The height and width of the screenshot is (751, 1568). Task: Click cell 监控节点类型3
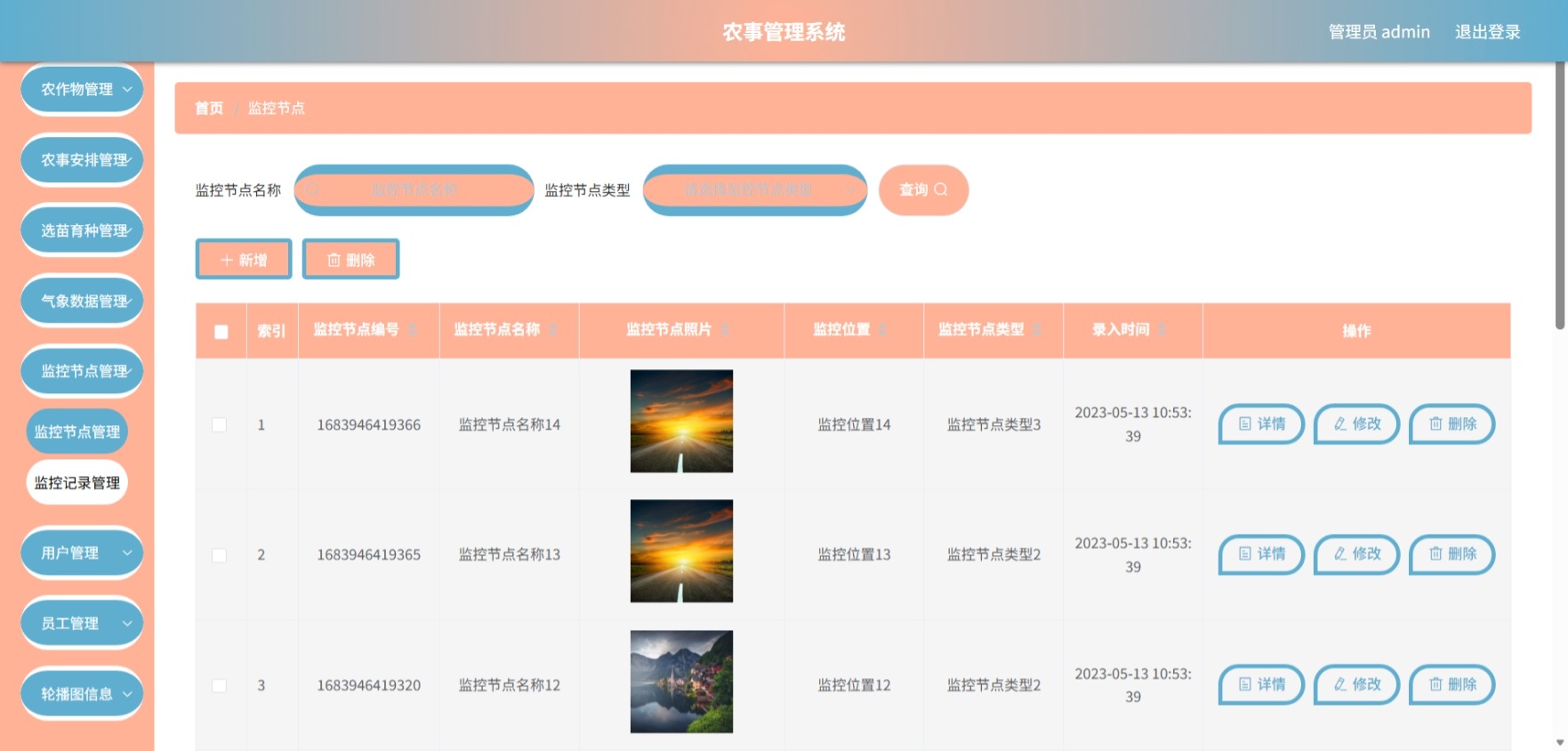[993, 424]
